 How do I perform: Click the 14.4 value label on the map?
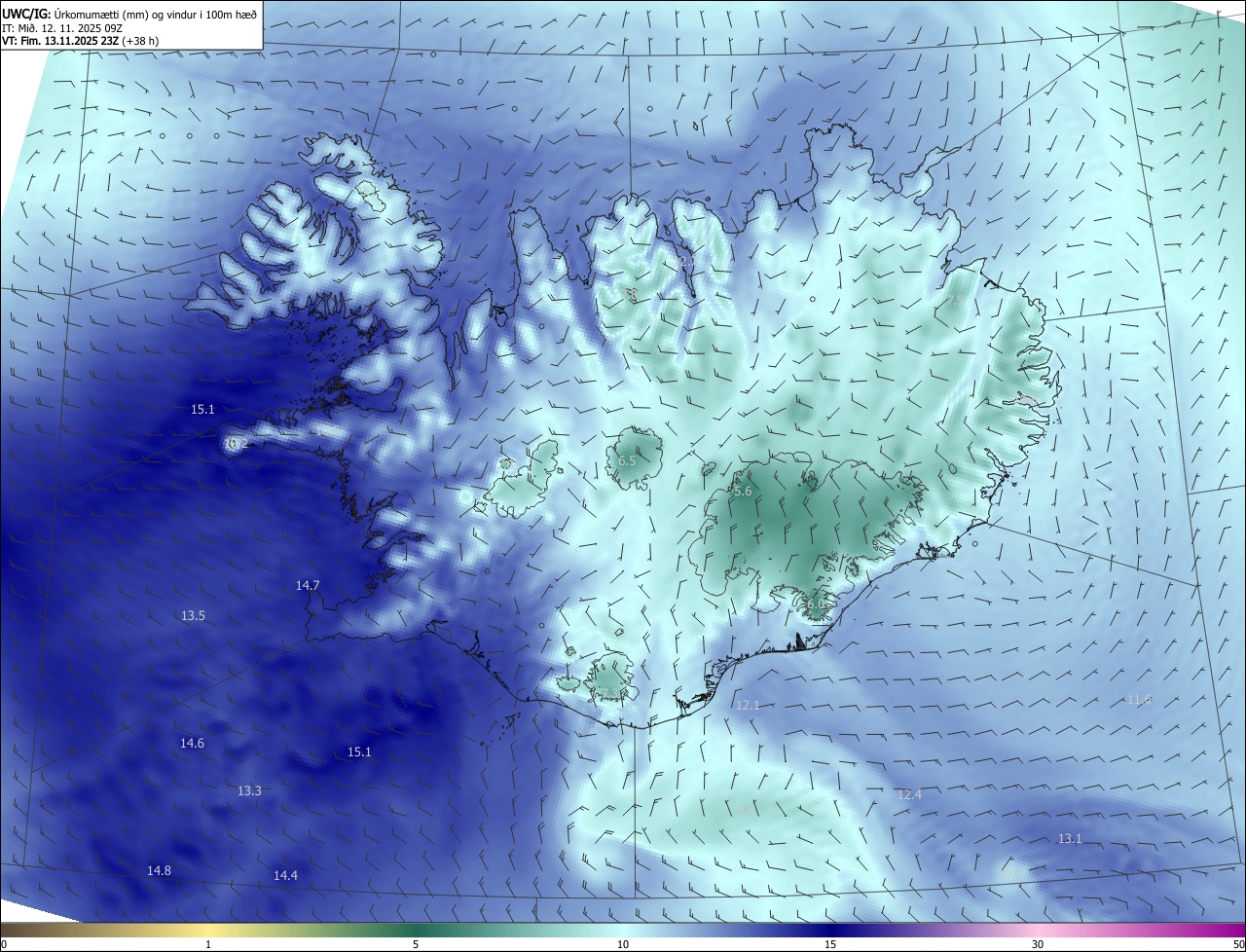click(x=285, y=875)
